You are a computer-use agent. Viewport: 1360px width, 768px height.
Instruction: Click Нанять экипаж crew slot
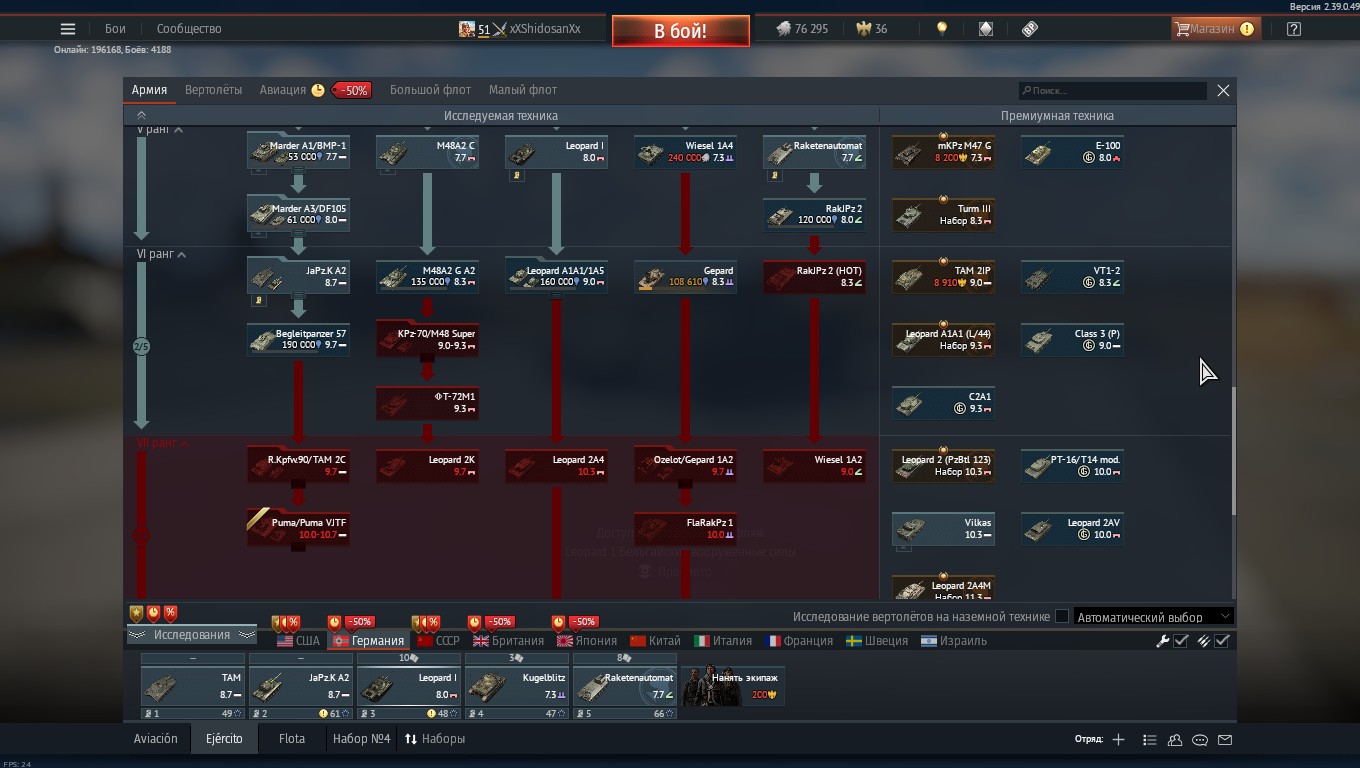[x=733, y=686]
